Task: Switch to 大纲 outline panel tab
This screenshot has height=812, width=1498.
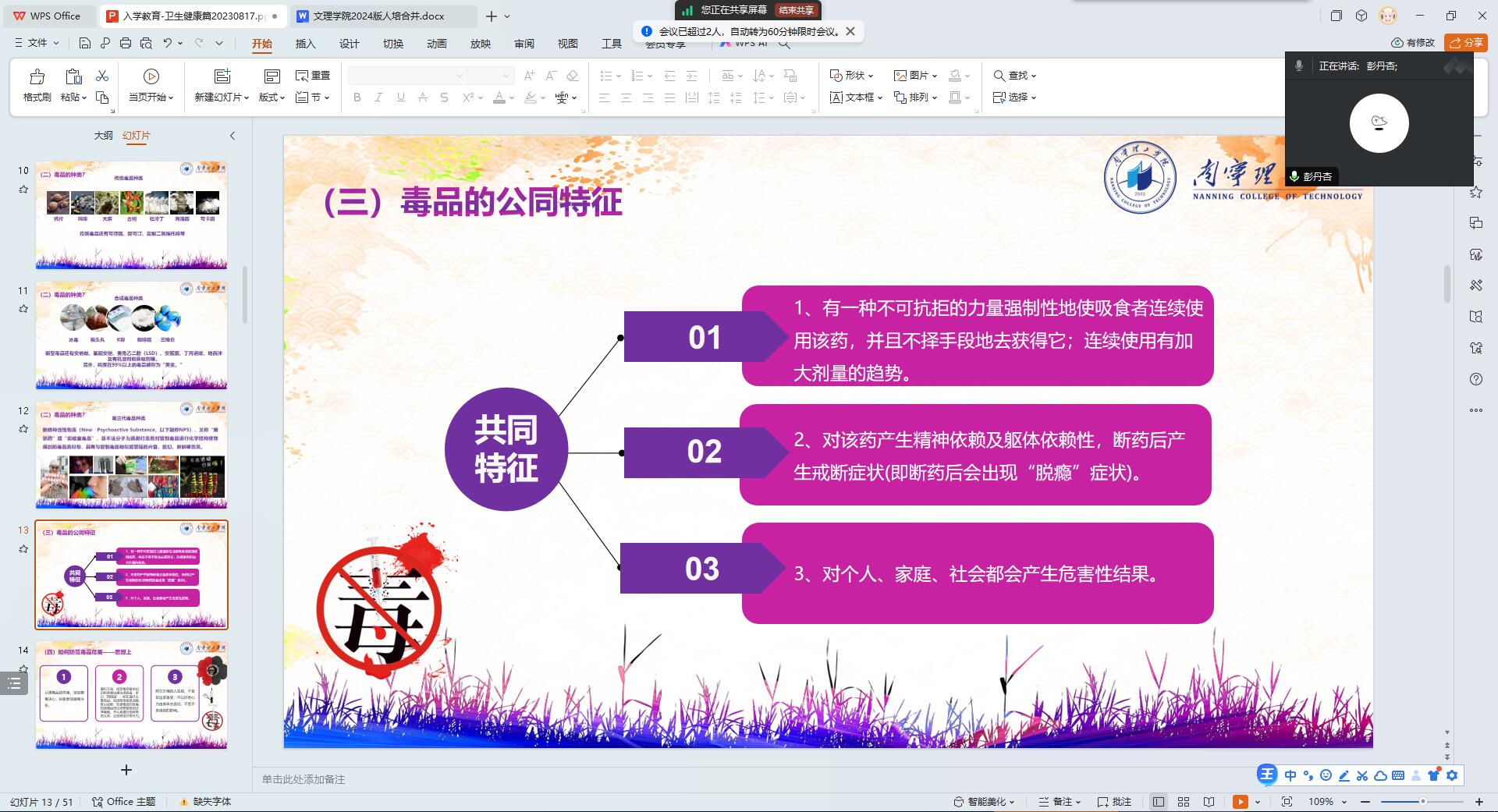Action: coord(103,135)
